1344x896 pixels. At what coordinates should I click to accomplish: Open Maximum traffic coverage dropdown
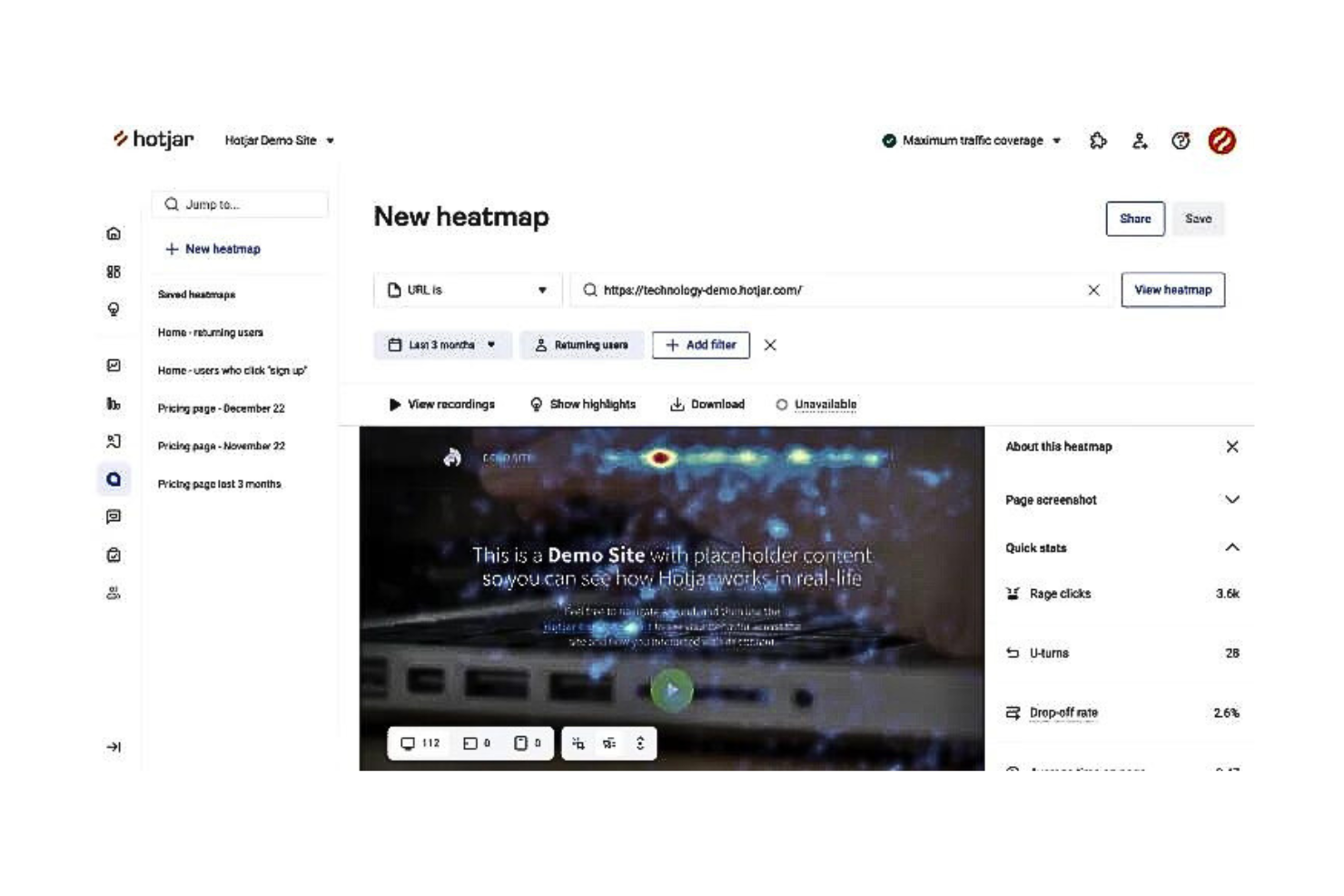[972, 141]
